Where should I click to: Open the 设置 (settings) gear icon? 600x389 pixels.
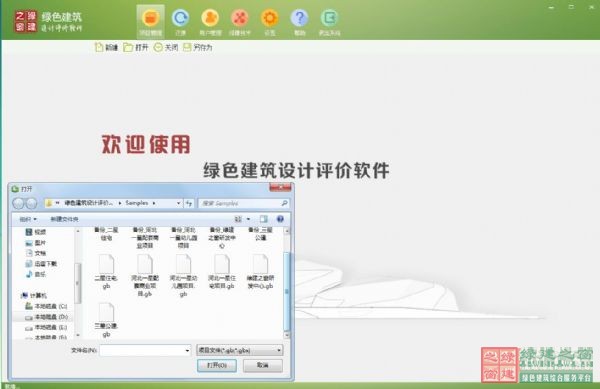[x=270, y=22]
